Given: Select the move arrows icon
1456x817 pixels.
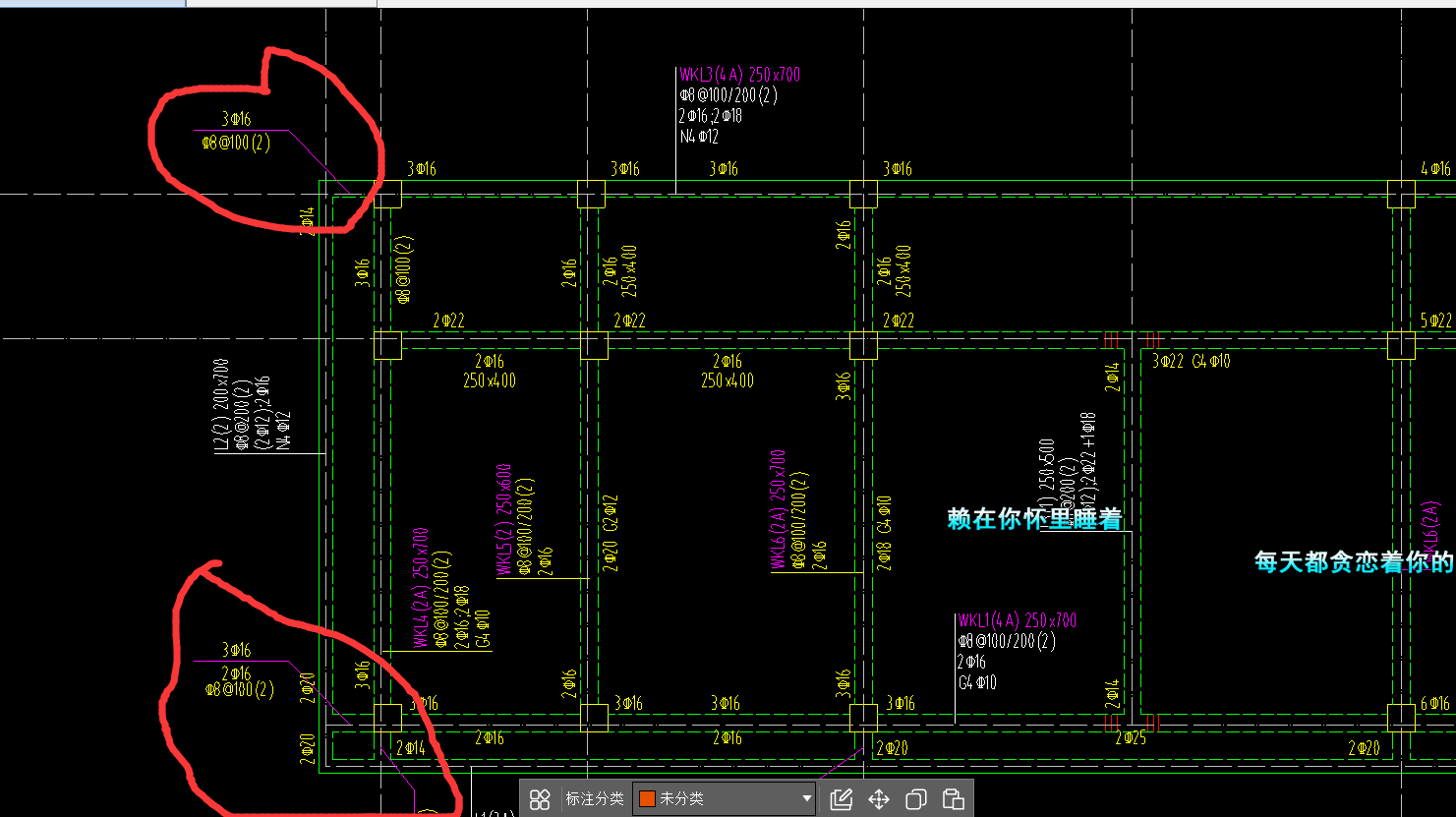Looking at the screenshot, I should [879, 798].
